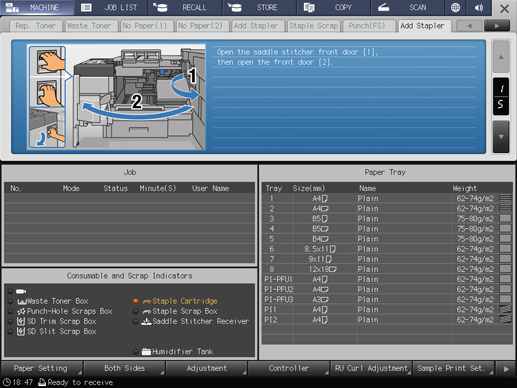Click the 1/5 step page indicator
The image size is (517, 388).
[x=501, y=97]
